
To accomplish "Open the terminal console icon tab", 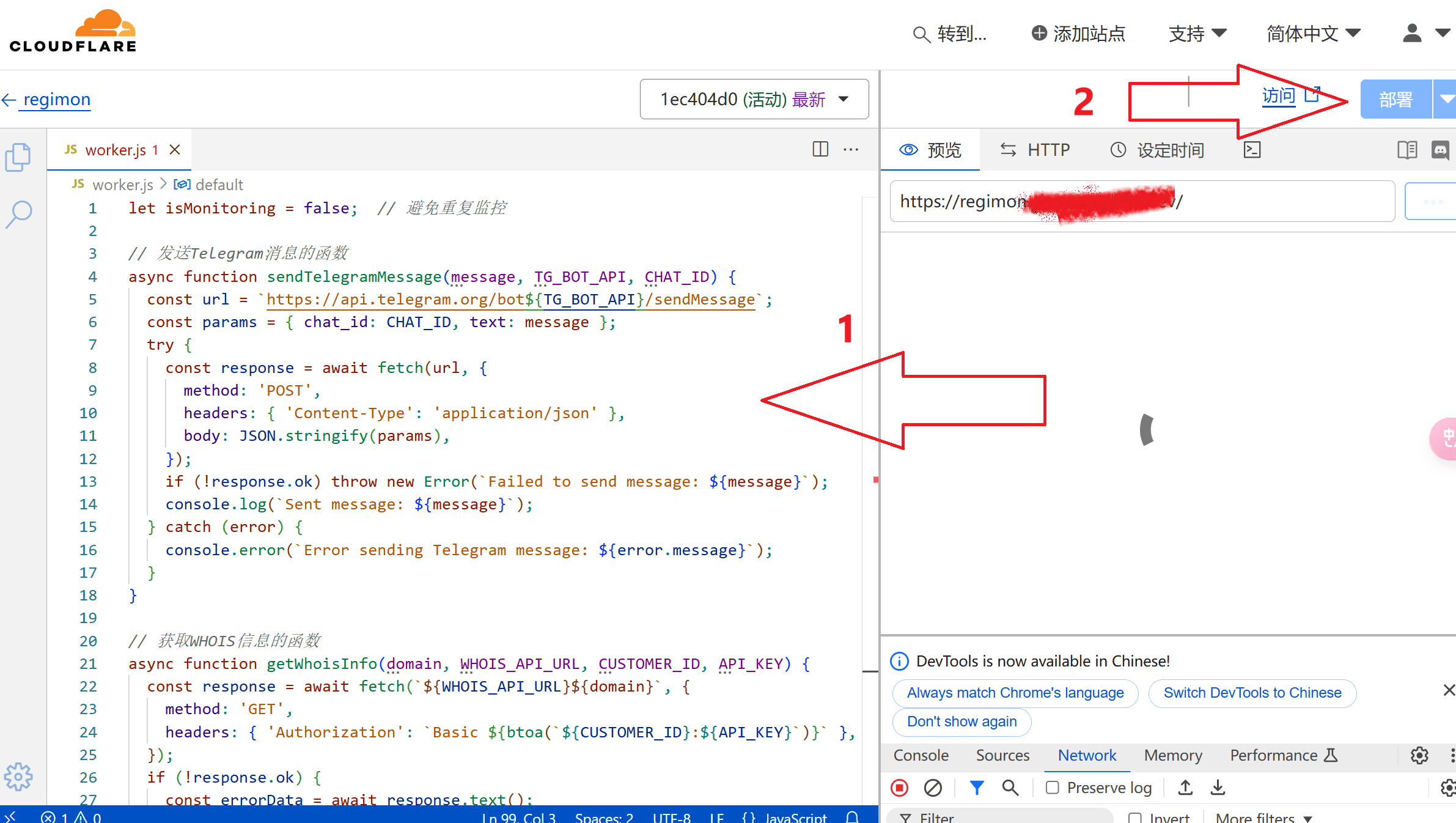I will (1252, 150).
